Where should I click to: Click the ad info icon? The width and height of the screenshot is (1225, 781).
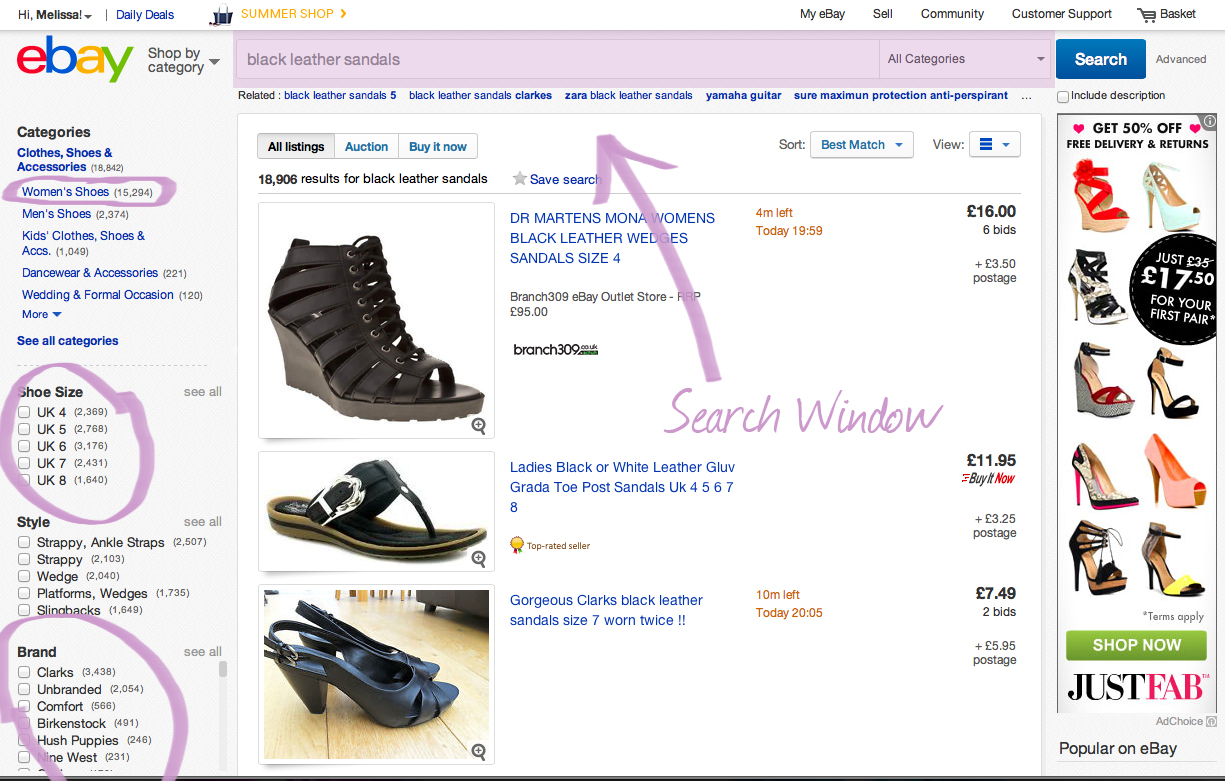pos(1210,120)
